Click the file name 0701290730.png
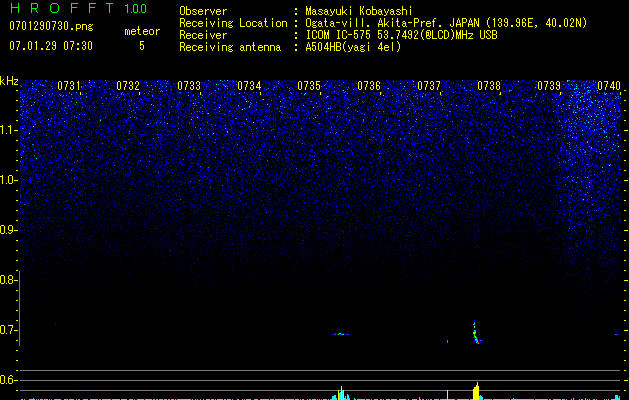This screenshot has width=629, height=400. [x=51, y=27]
